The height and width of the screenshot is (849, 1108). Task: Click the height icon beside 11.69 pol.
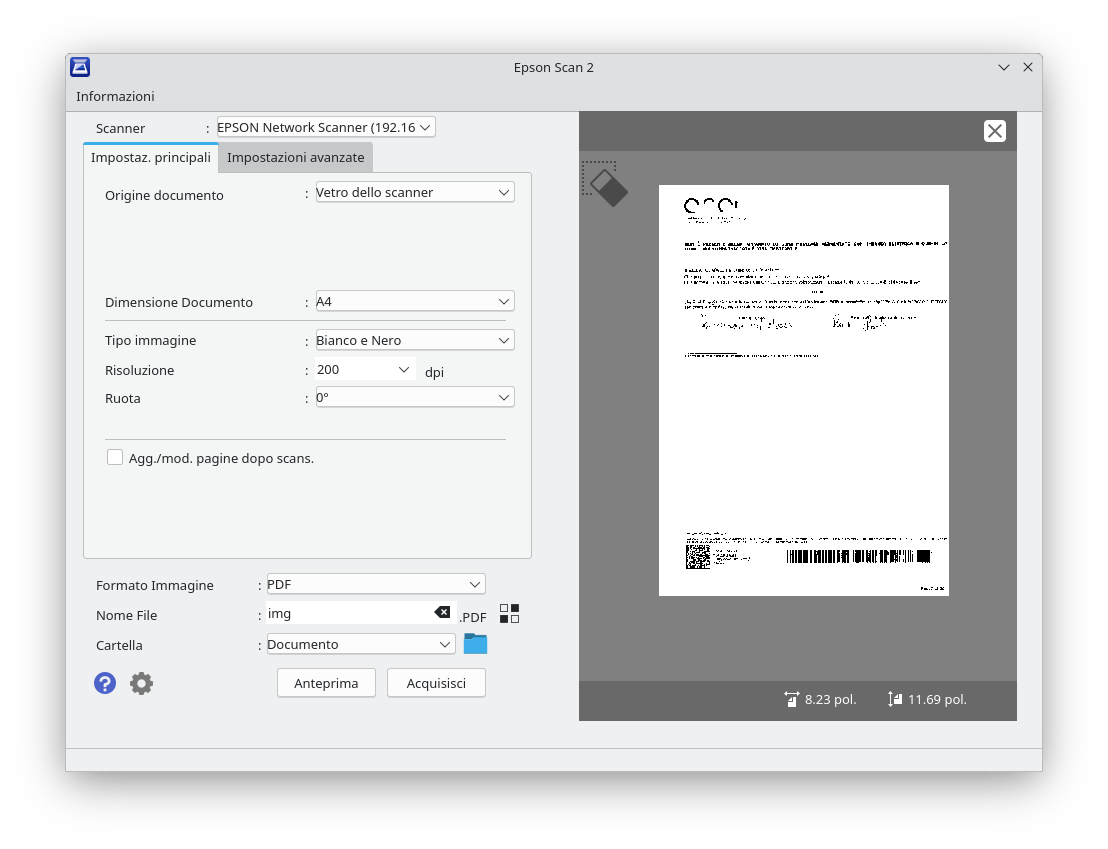[x=895, y=699]
